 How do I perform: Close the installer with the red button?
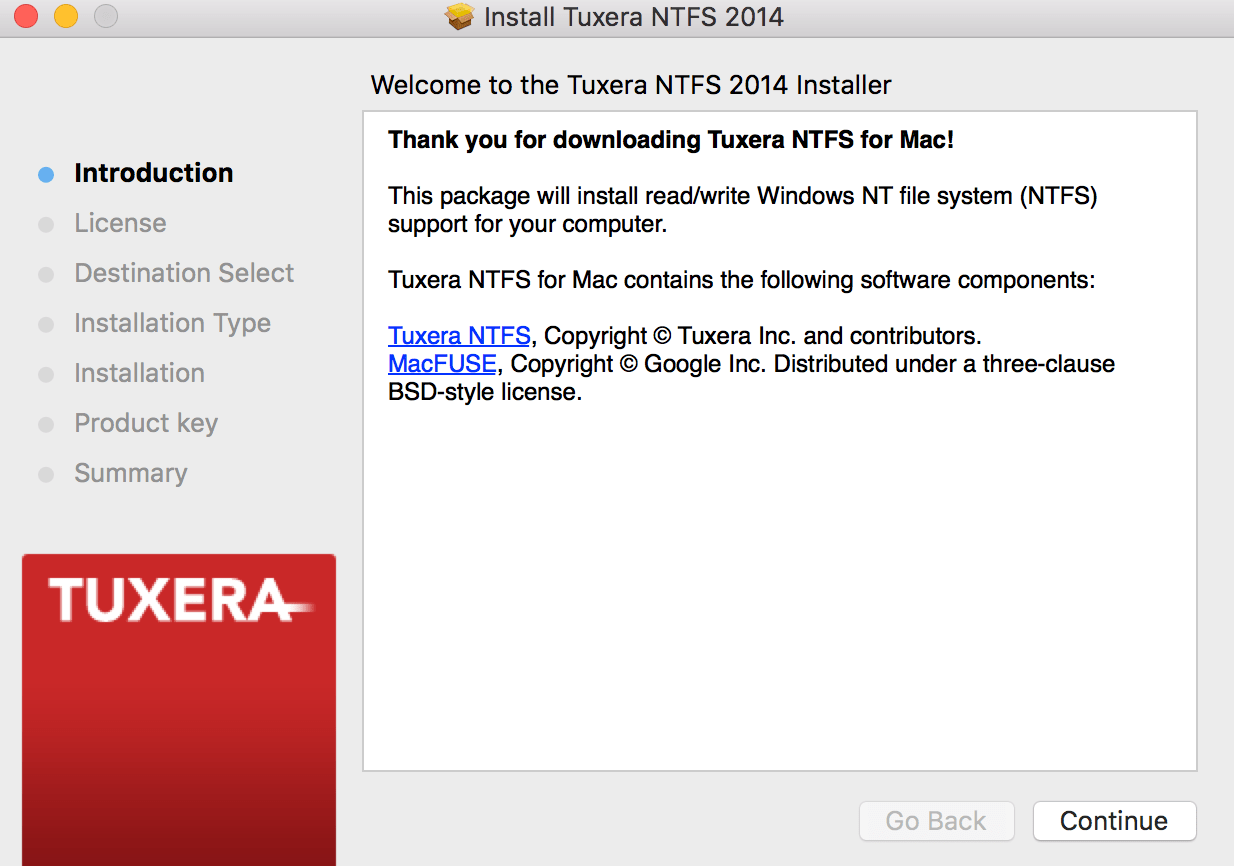pyautogui.click(x=26, y=16)
